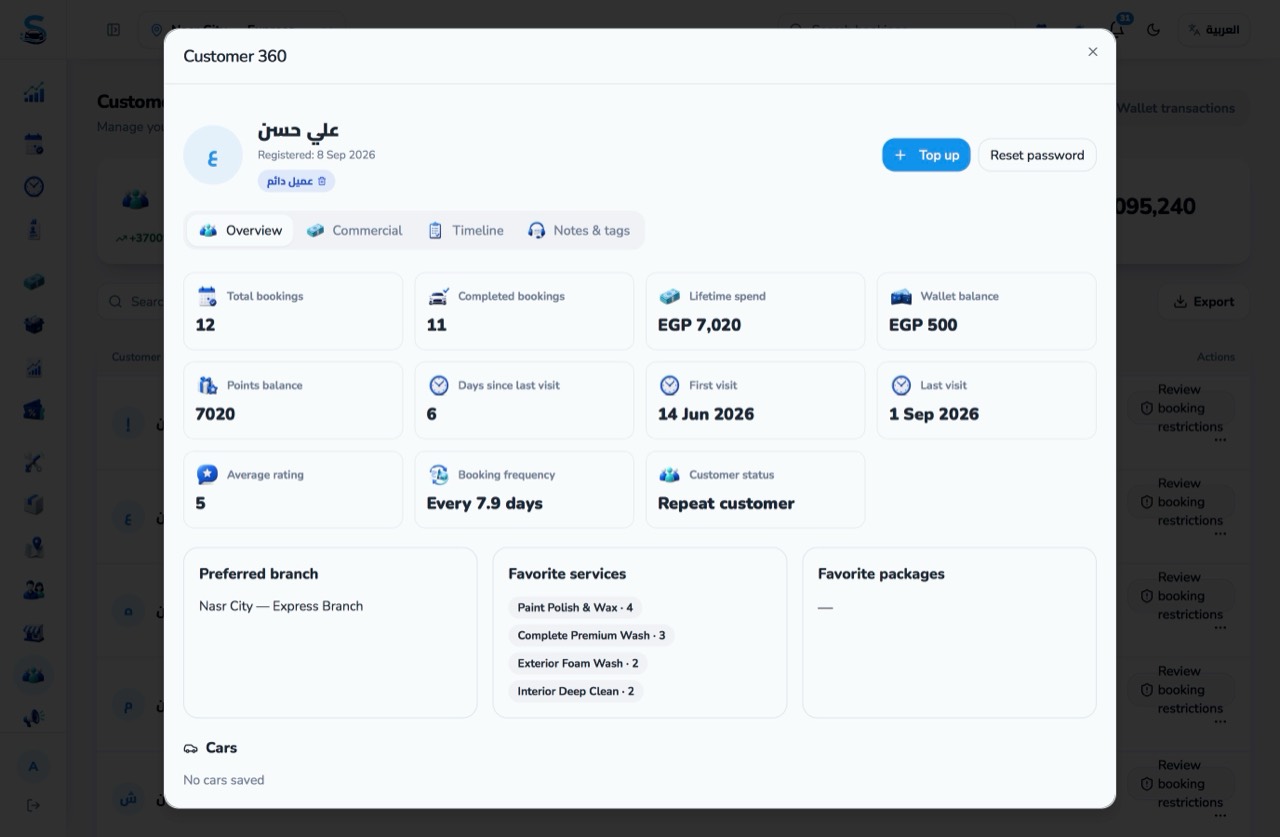Click the Booking frequency value Every 7.9 days
The image size is (1280, 837).
(485, 503)
